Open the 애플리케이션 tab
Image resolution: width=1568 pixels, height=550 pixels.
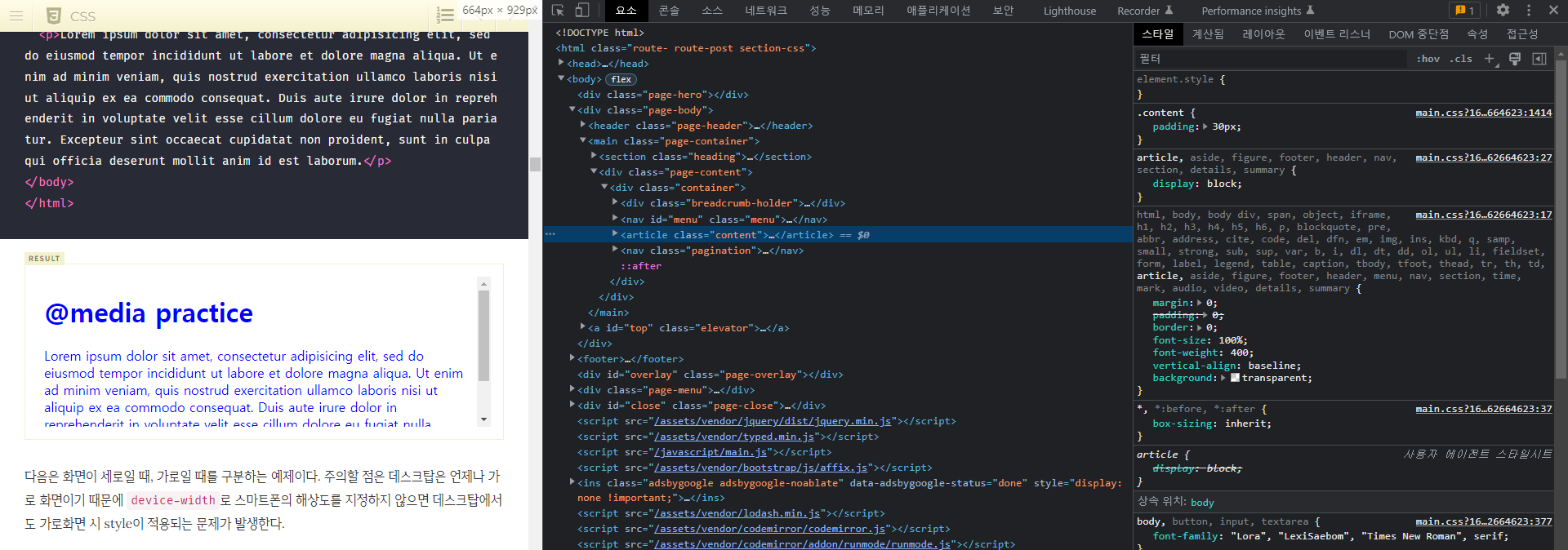point(938,11)
